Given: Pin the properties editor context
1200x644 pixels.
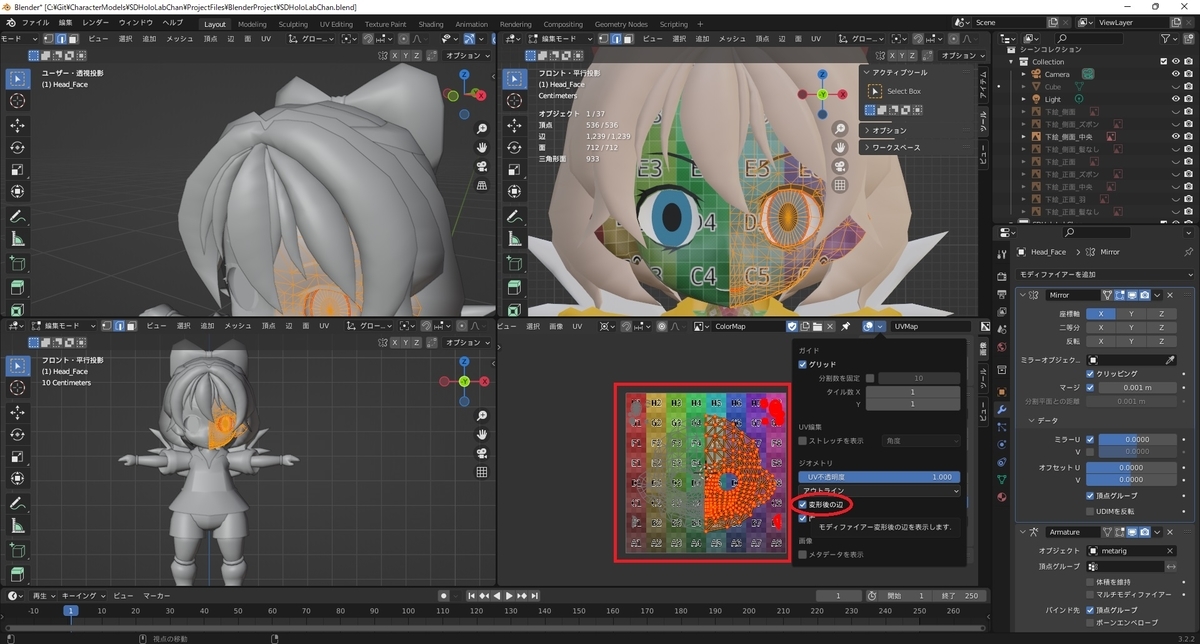Looking at the screenshot, I should coord(1188,252).
